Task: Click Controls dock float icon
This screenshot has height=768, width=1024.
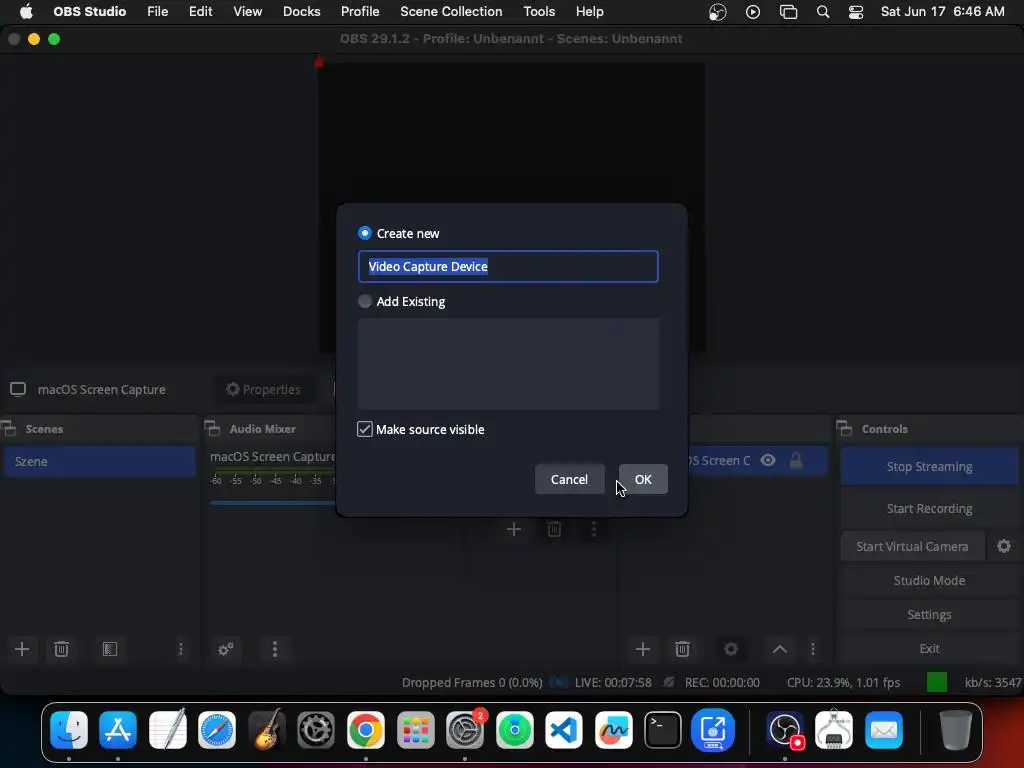Action: tap(844, 428)
